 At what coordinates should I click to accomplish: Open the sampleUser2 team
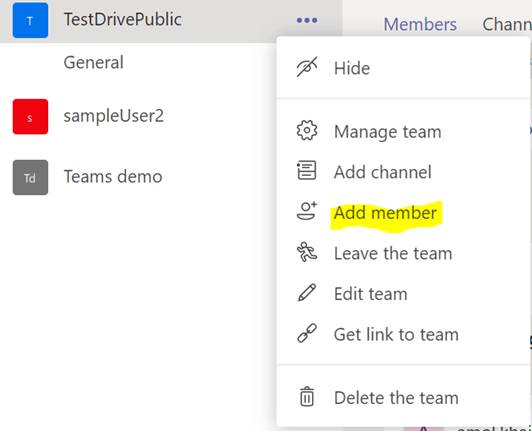pyautogui.click(x=114, y=116)
